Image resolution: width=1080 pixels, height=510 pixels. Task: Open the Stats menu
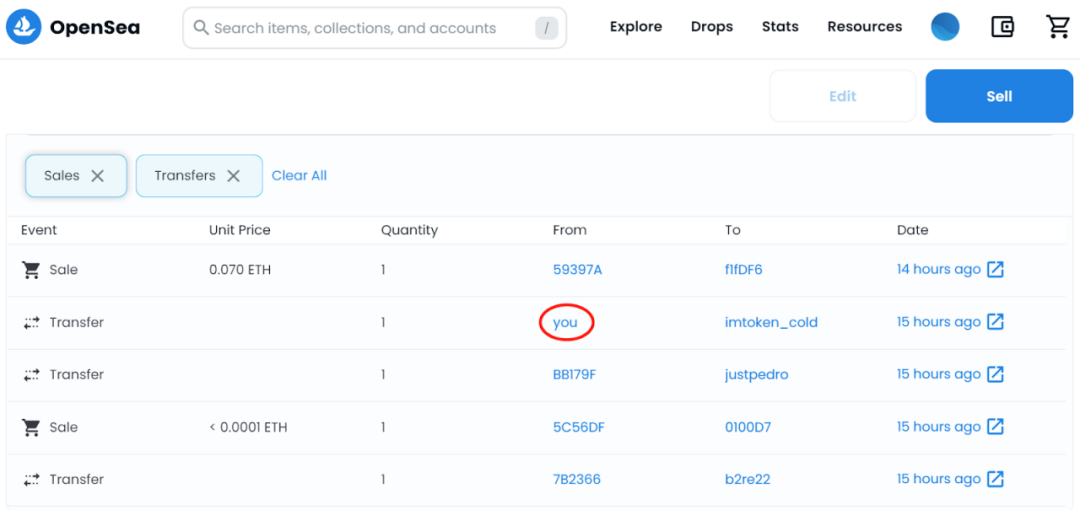pos(780,27)
